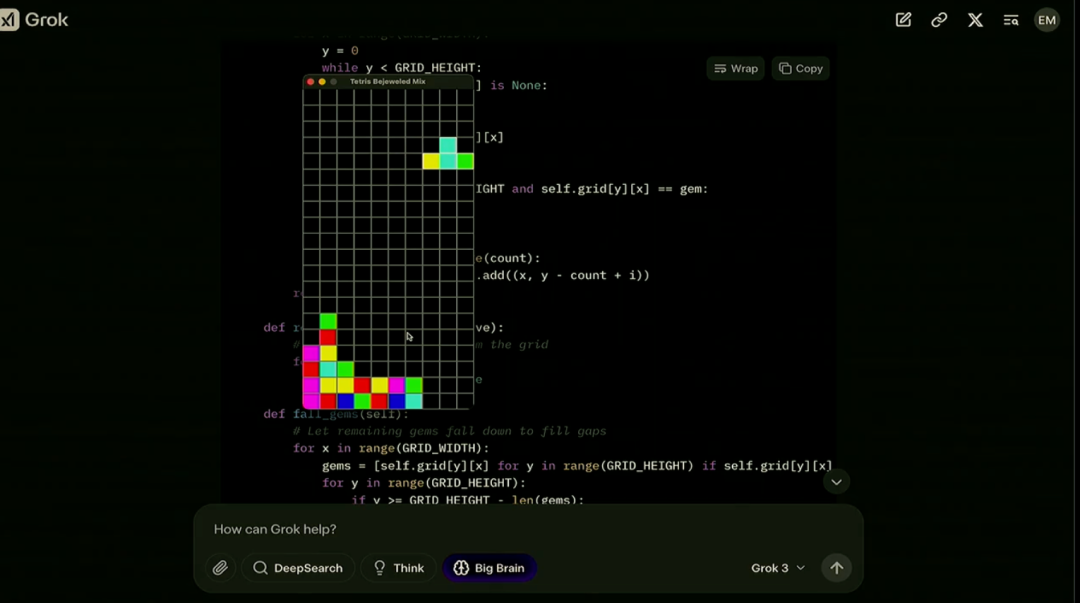Click 'def fall_gems(self):' code line
This screenshot has width=1080, height=603.
pyautogui.click(x=336, y=413)
